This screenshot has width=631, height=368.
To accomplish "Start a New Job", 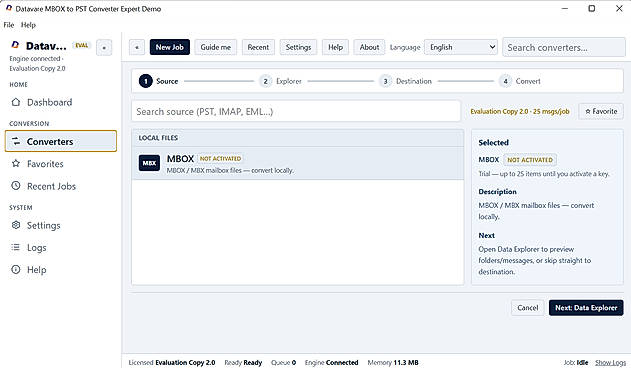I will [170, 47].
